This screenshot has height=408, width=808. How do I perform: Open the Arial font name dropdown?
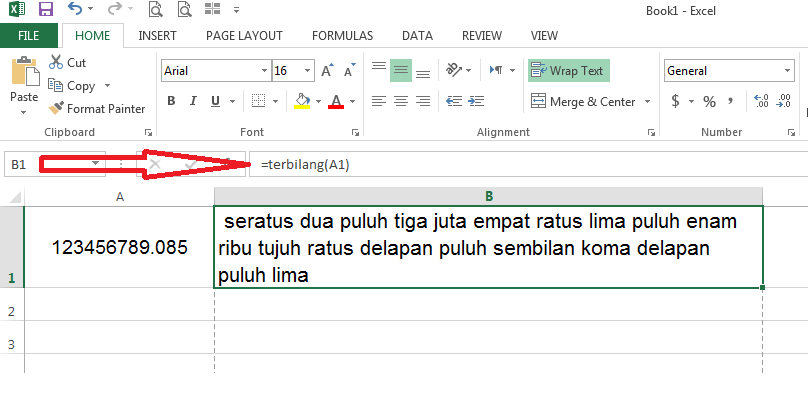264,71
